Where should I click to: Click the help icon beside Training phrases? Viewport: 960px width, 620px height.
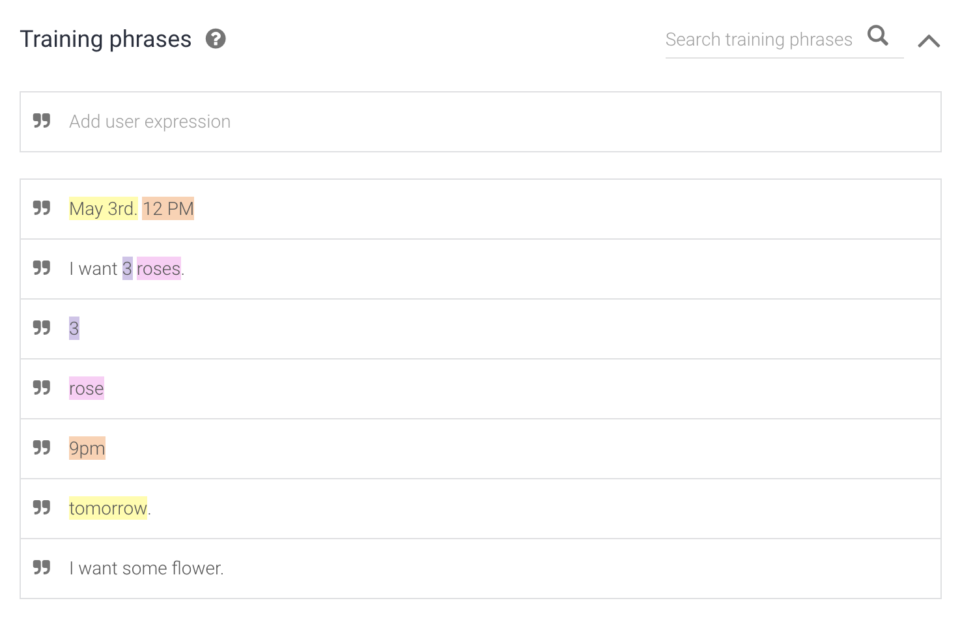[x=215, y=39]
